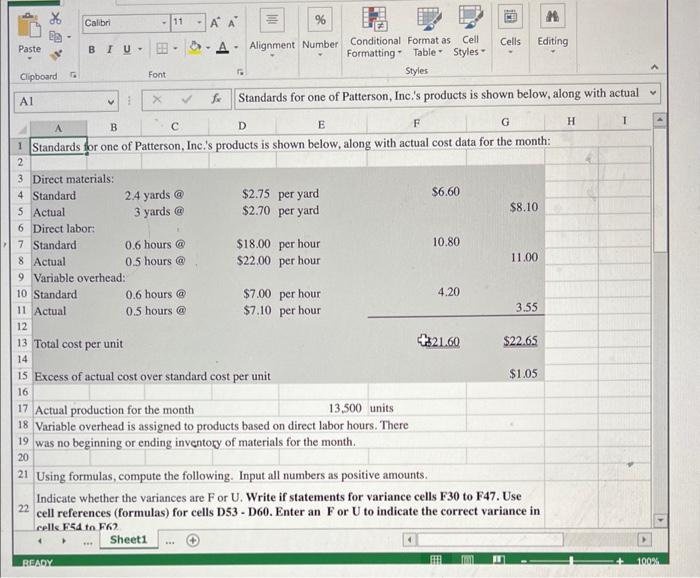
Task: Add a new sheet with plus icon
Action: [x=193, y=541]
